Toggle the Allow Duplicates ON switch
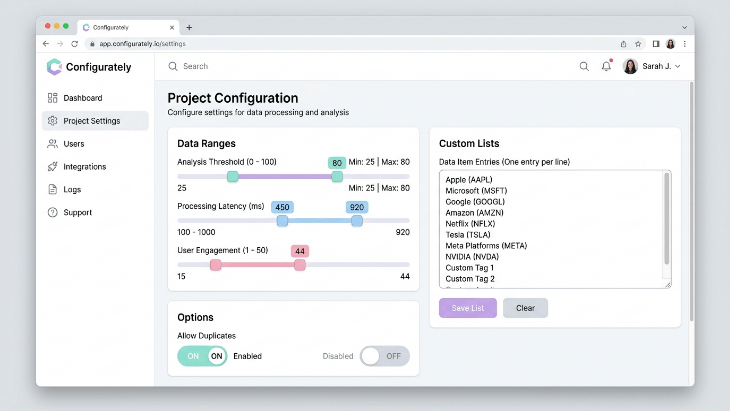The height and width of the screenshot is (411, 730). [x=202, y=356]
